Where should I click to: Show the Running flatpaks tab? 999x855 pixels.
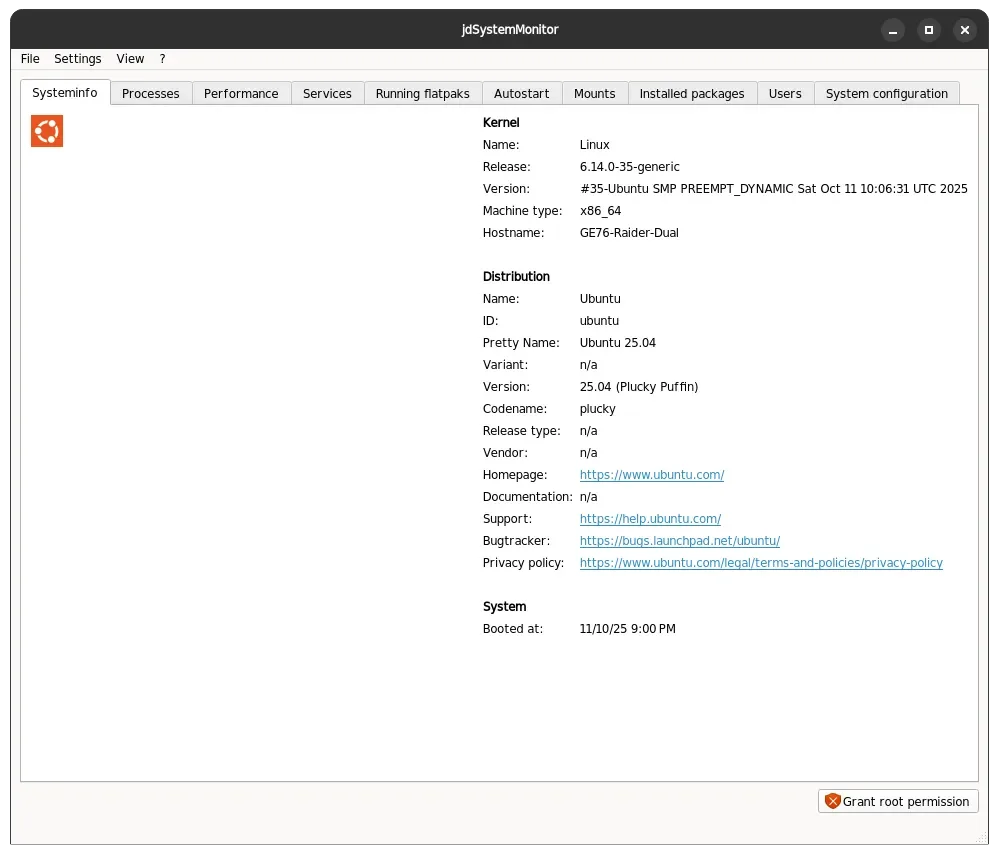pyautogui.click(x=422, y=94)
